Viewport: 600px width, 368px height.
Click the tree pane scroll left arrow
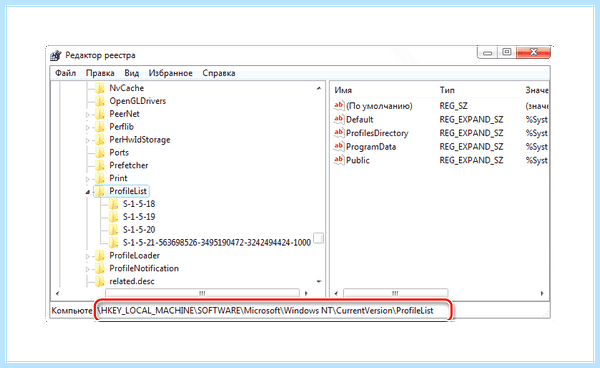[x=57, y=293]
